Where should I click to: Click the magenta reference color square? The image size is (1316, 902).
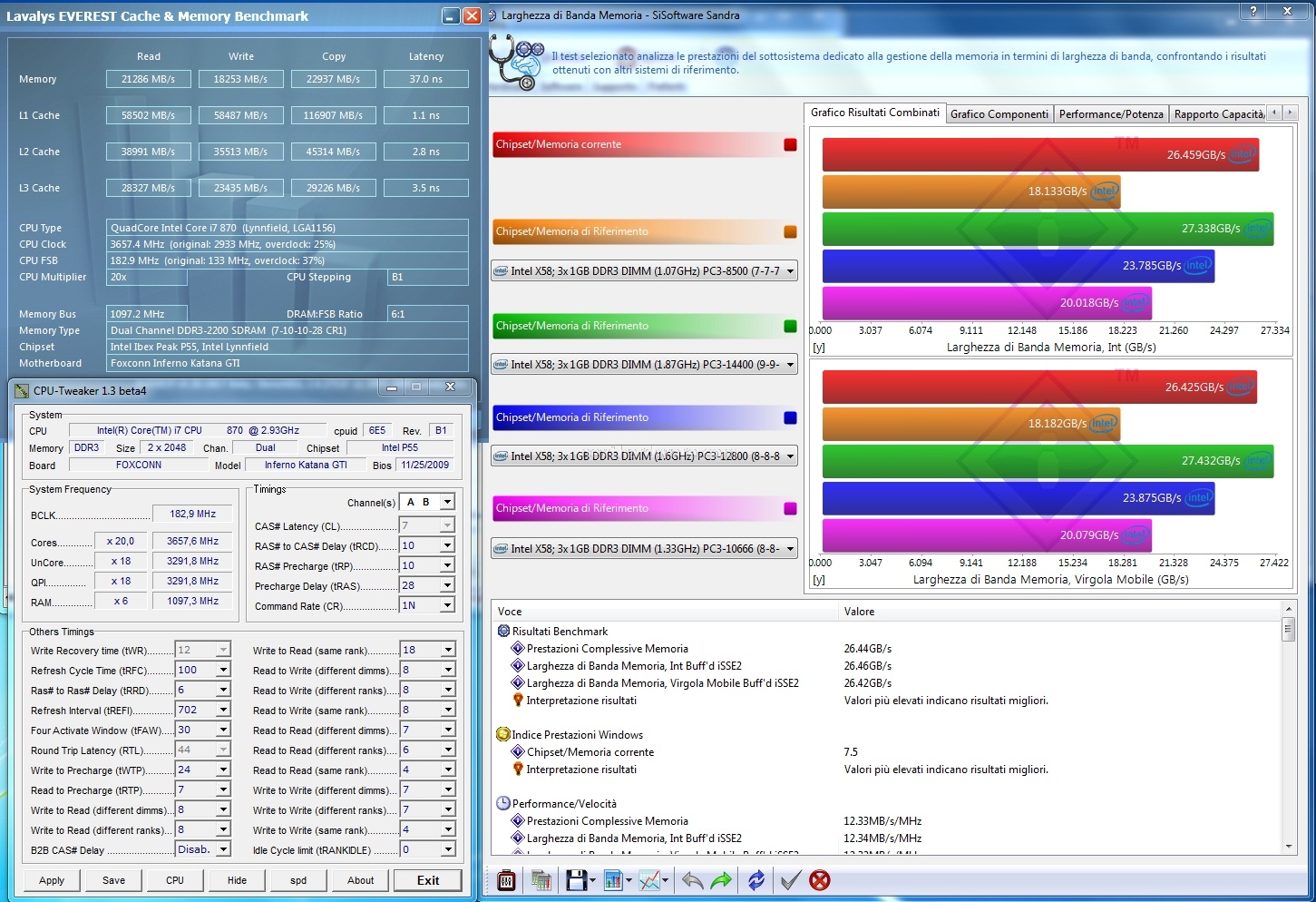tap(790, 508)
